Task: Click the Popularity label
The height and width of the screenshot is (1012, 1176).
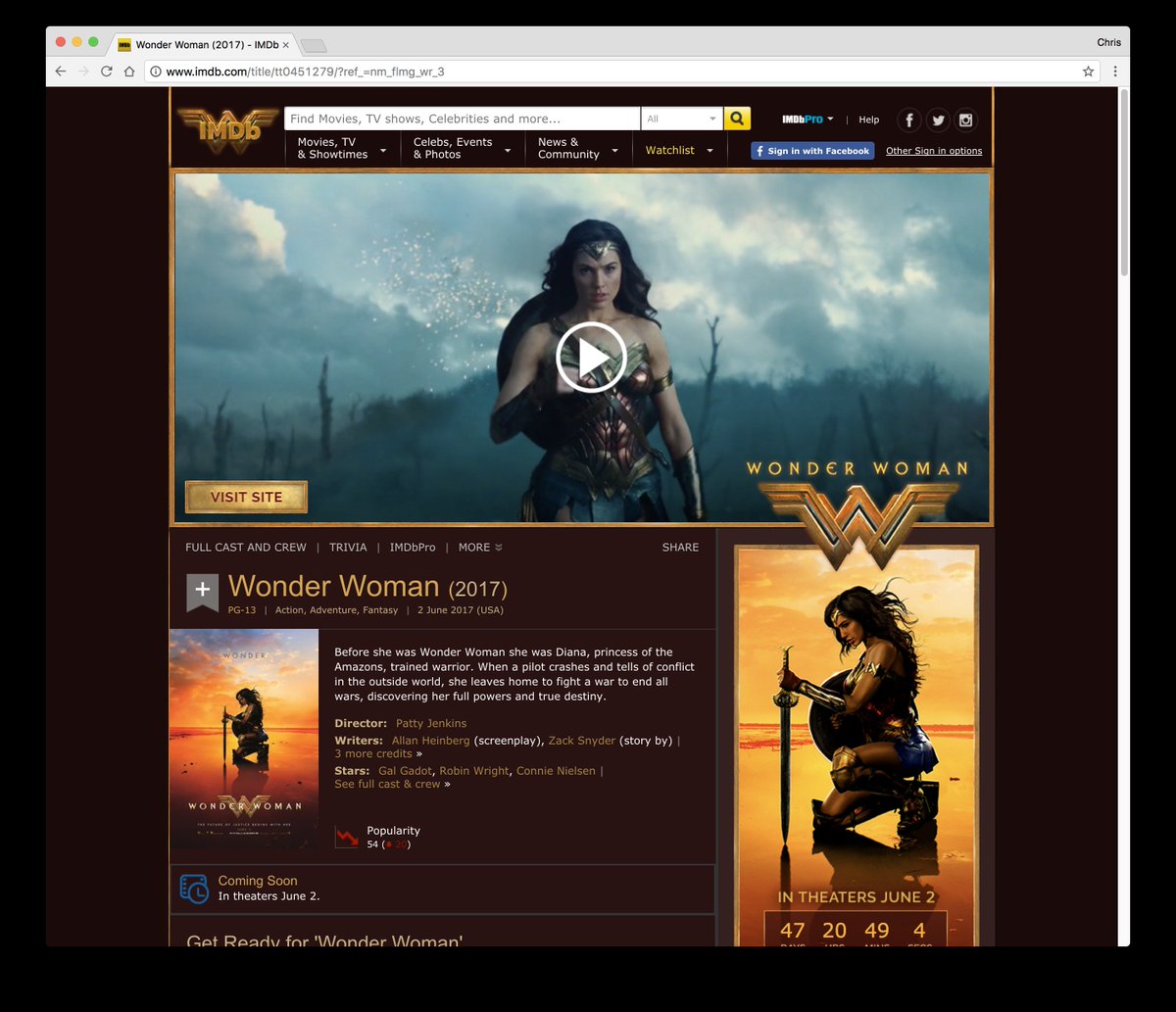Action: (x=393, y=831)
